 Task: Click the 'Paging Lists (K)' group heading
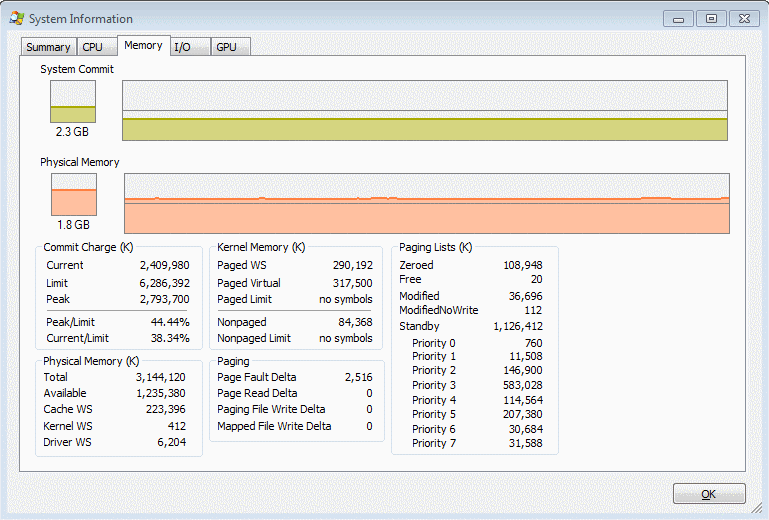(436, 247)
